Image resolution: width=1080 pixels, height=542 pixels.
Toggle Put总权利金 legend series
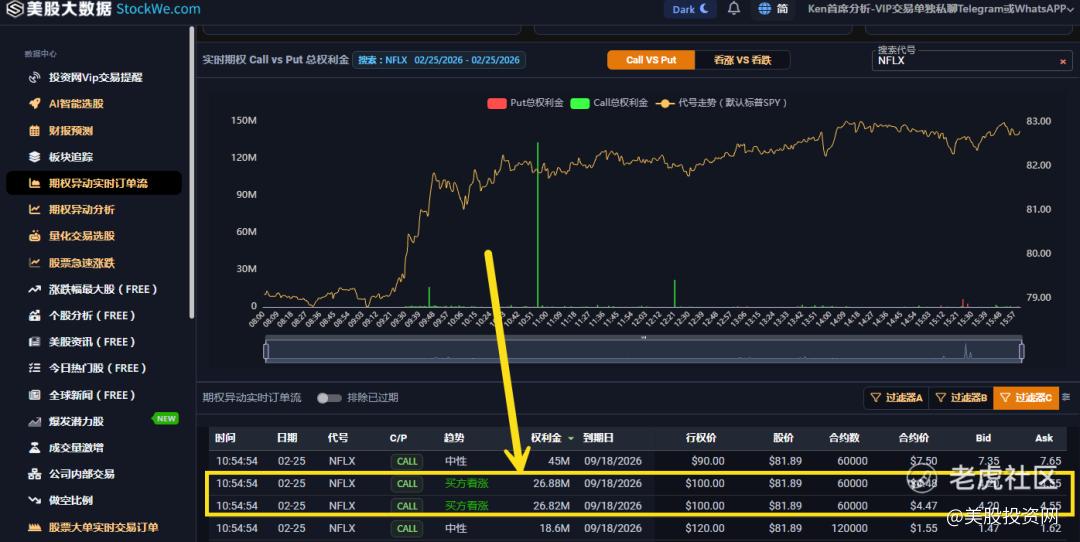(525, 103)
